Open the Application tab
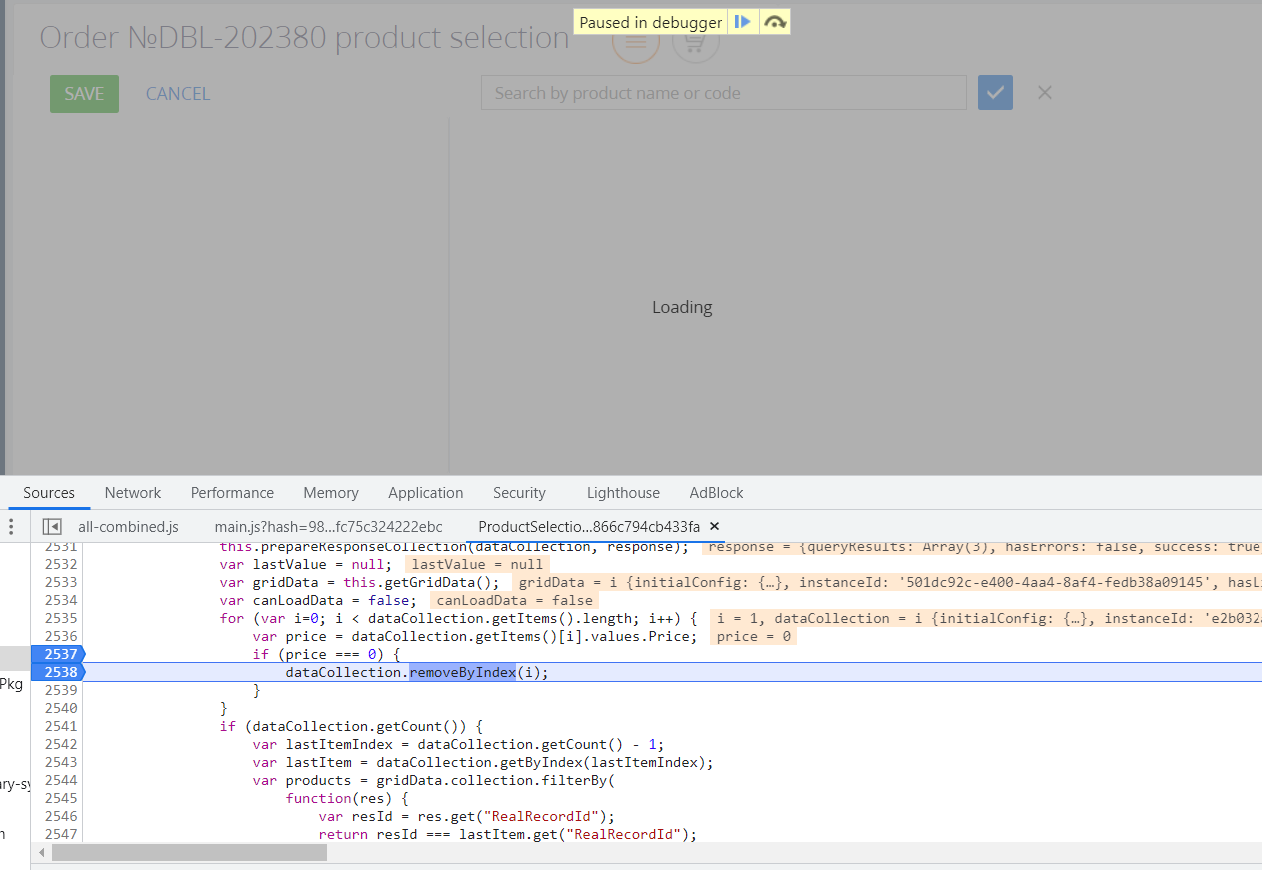Image resolution: width=1262 pixels, height=870 pixels. click(x=426, y=493)
